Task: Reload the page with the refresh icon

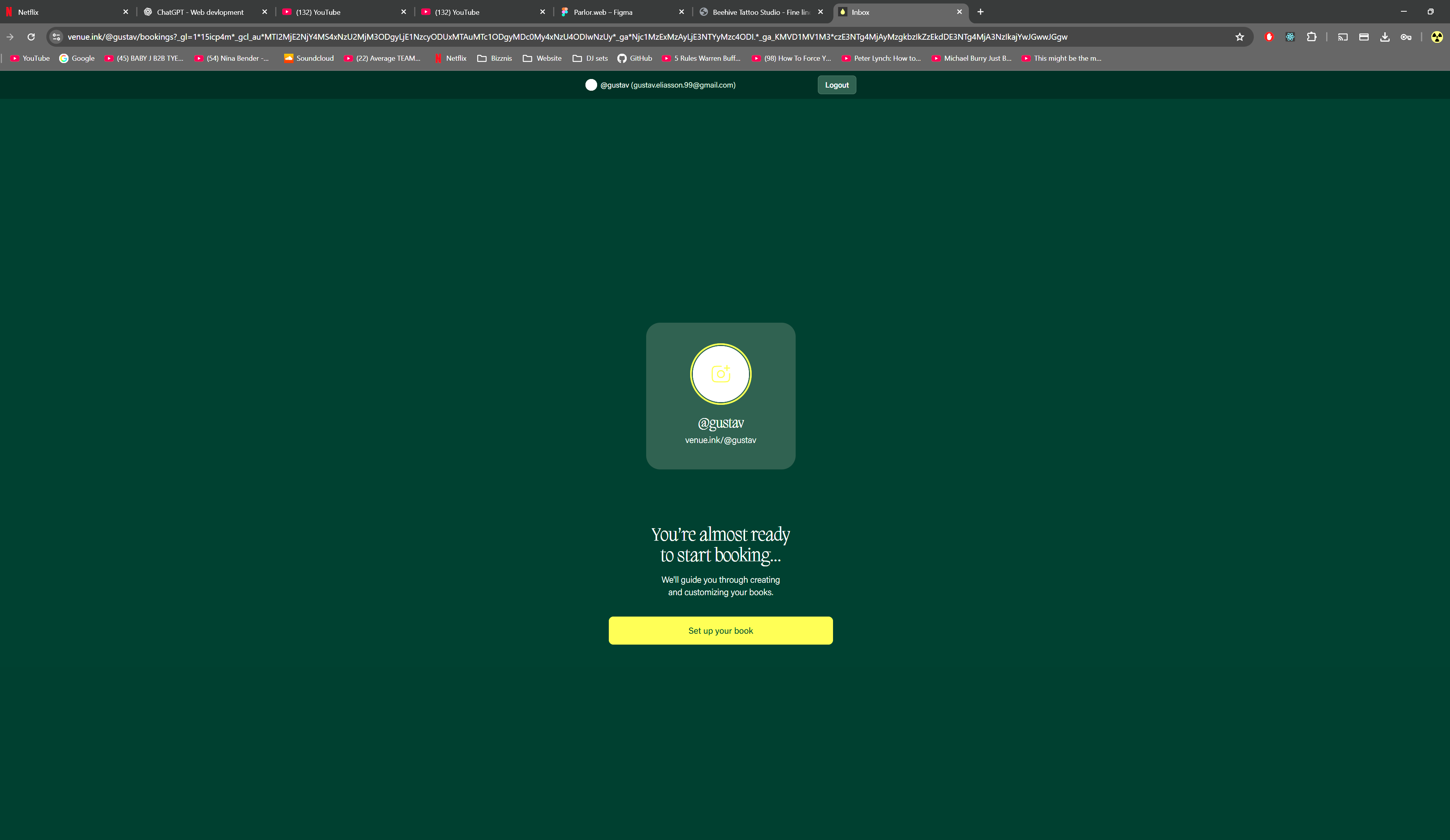Action: click(31, 37)
